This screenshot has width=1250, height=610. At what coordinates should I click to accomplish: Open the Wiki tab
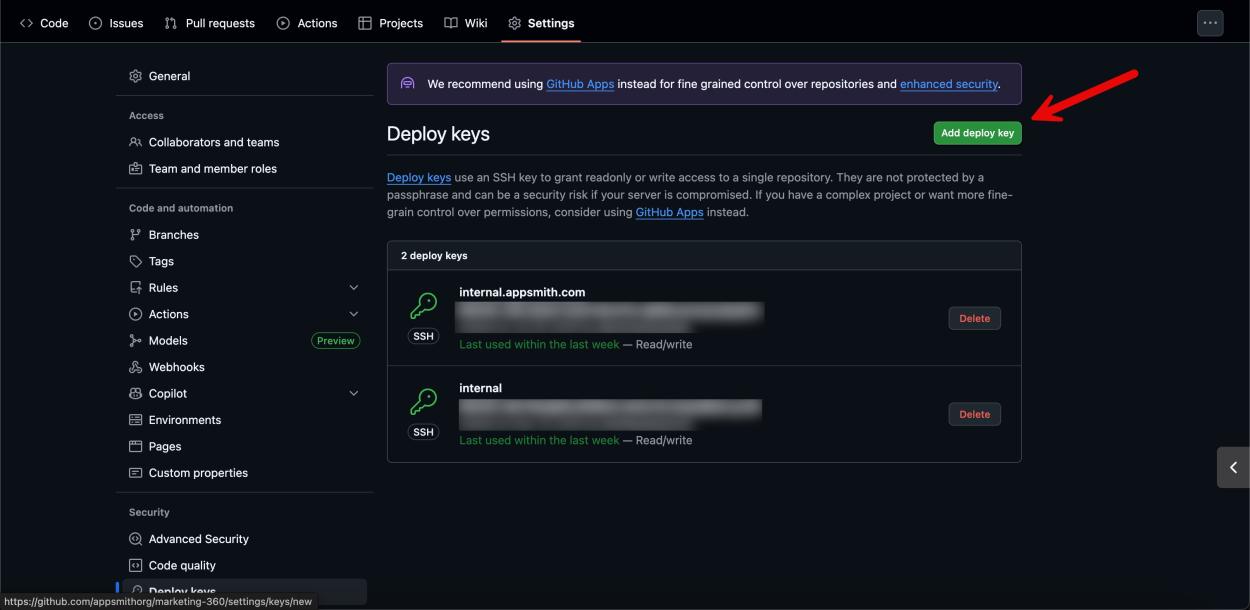[465, 22]
